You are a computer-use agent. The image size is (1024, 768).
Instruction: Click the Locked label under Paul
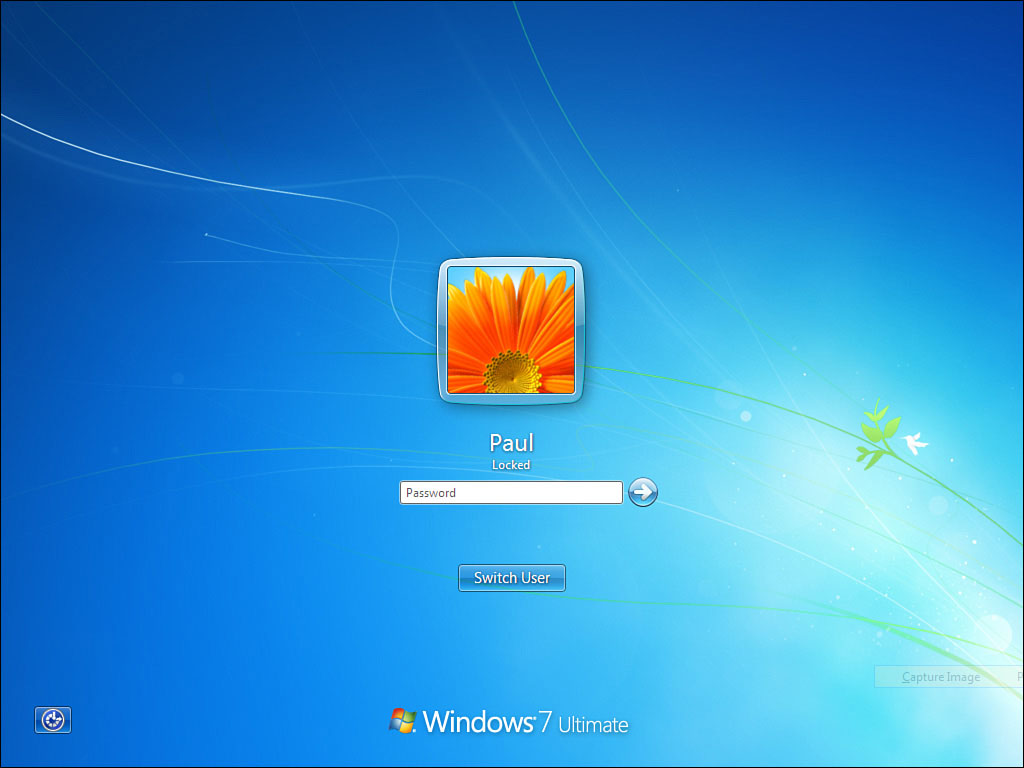point(511,464)
